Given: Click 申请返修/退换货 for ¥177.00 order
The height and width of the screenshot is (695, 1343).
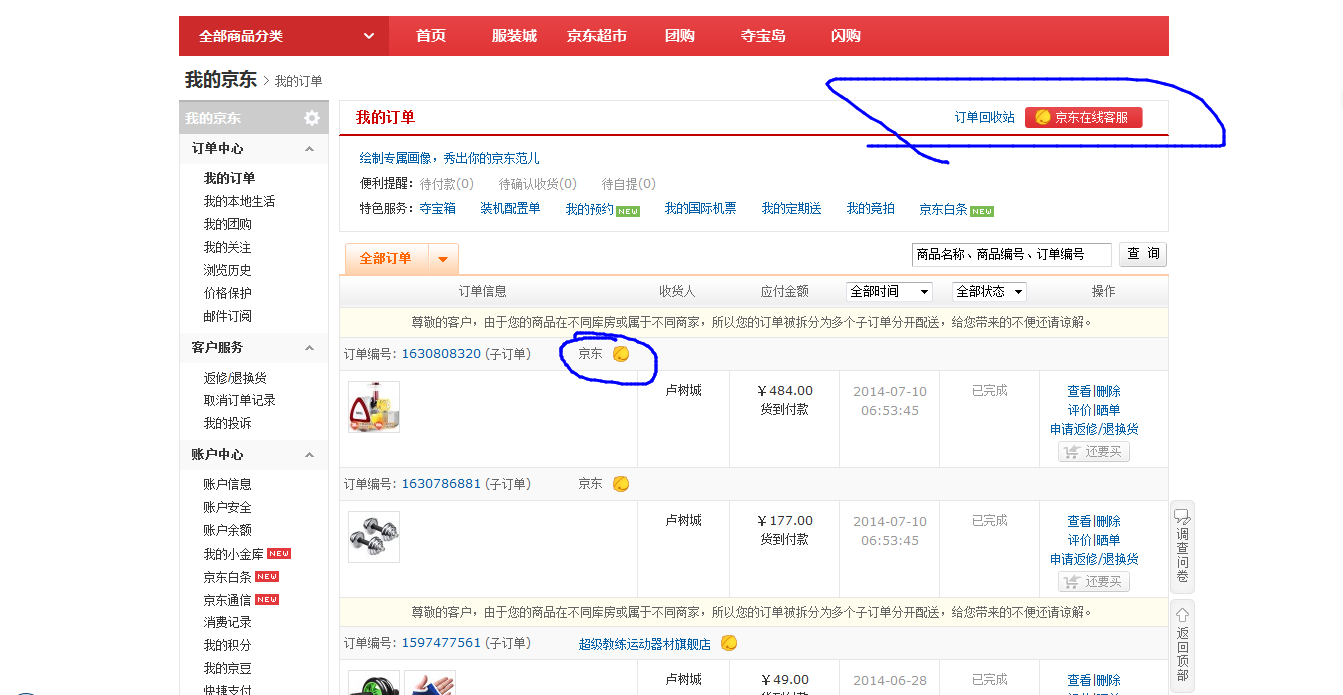Looking at the screenshot, I should click(x=1094, y=559).
